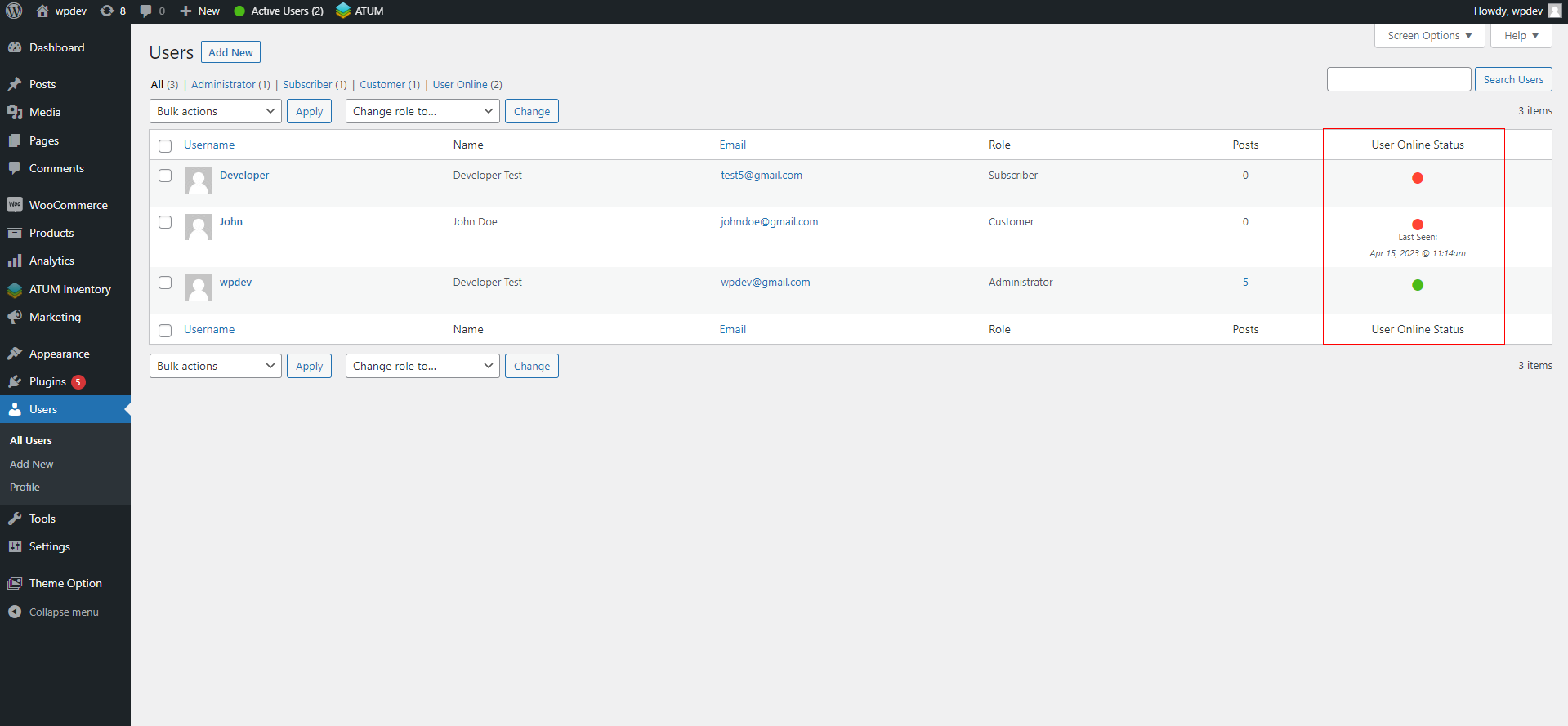Open the top Bulk actions dropdown
1568x726 pixels.
tap(216, 111)
